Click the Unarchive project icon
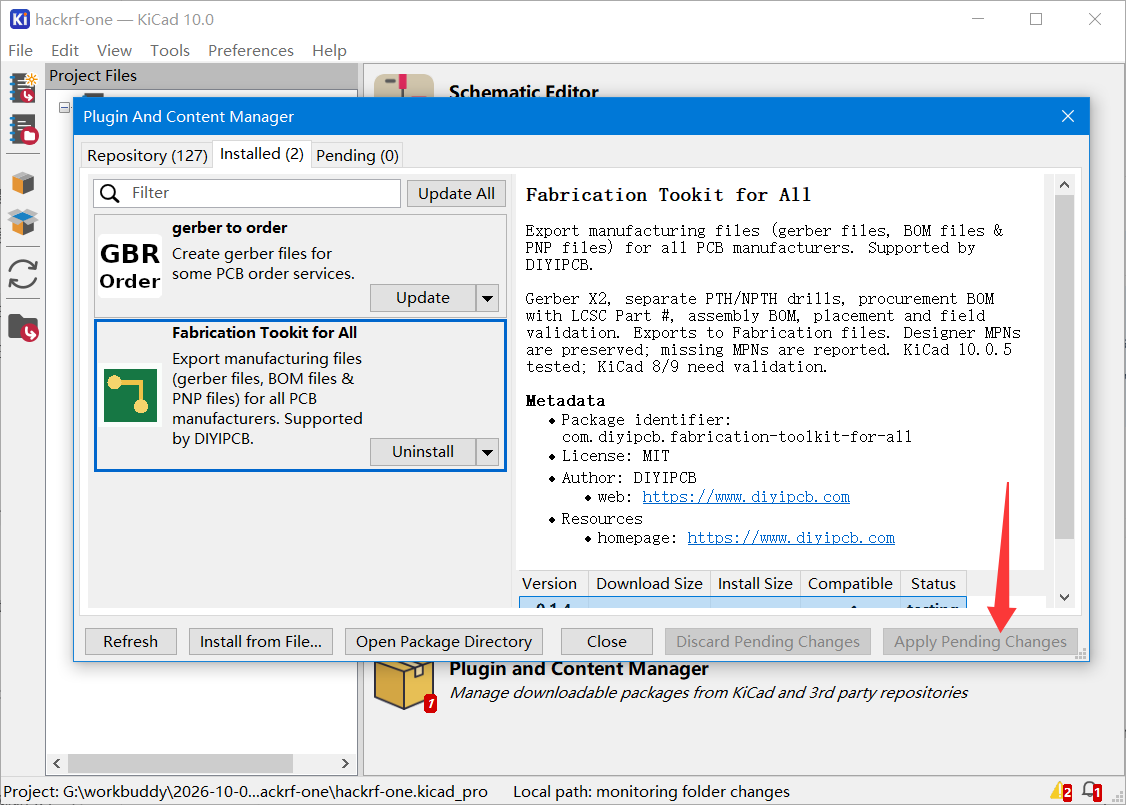Screen dimensions: 1126x805 [23, 222]
